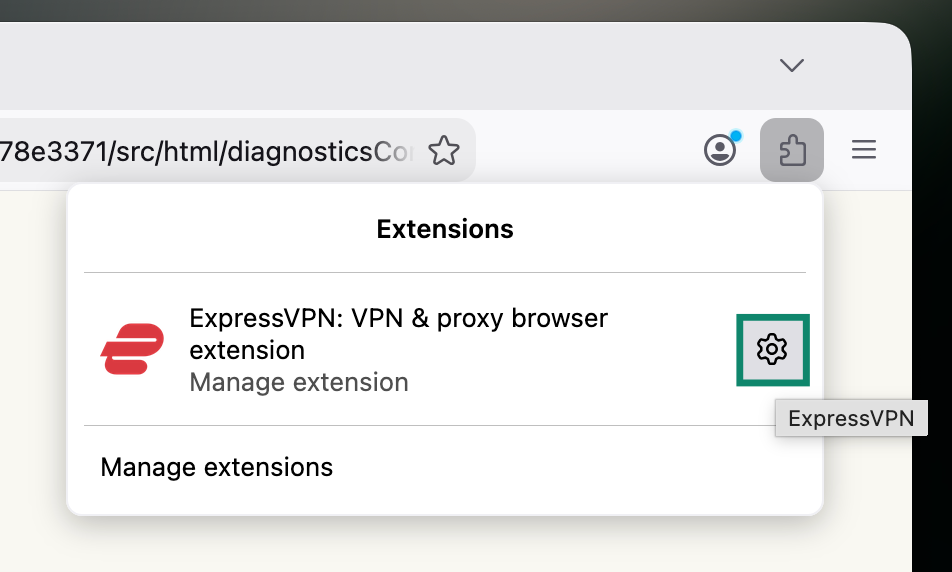Viewport: 952px width, 572px height.
Task: Click the Extensions panel header title
Action: tap(444, 229)
